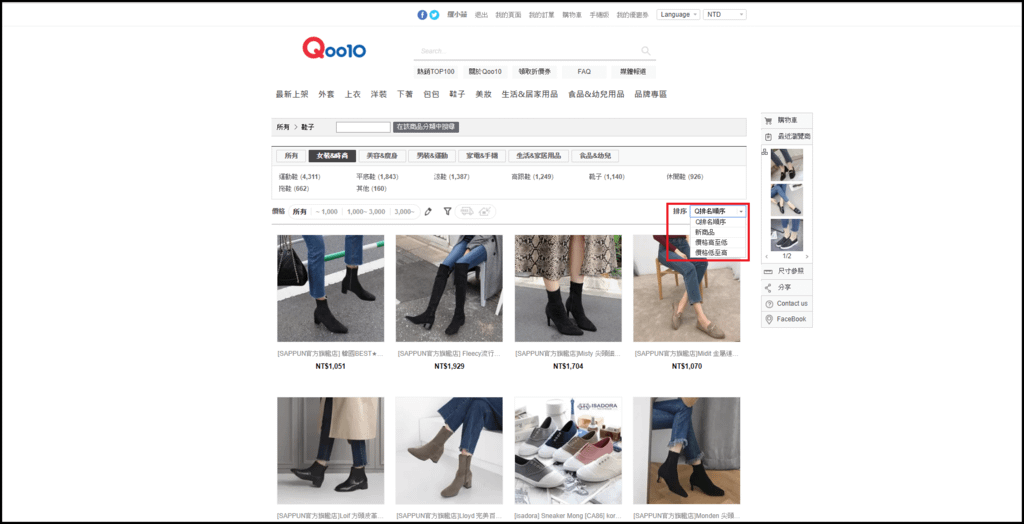
Task: Click 拖鞋 (662) subcategory
Action: coord(293,189)
